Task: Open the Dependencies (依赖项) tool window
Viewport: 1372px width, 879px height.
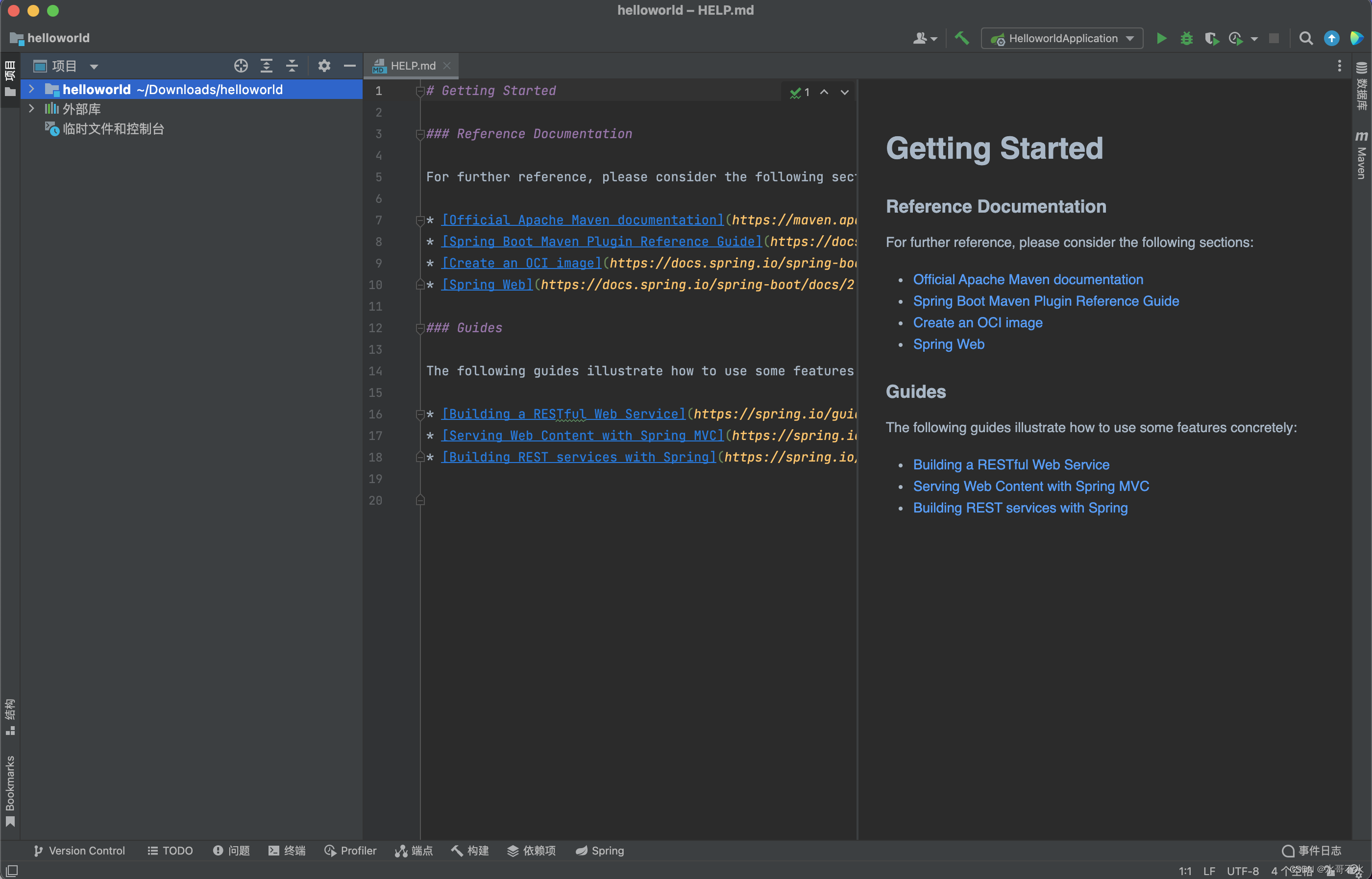Action: (x=531, y=851)
